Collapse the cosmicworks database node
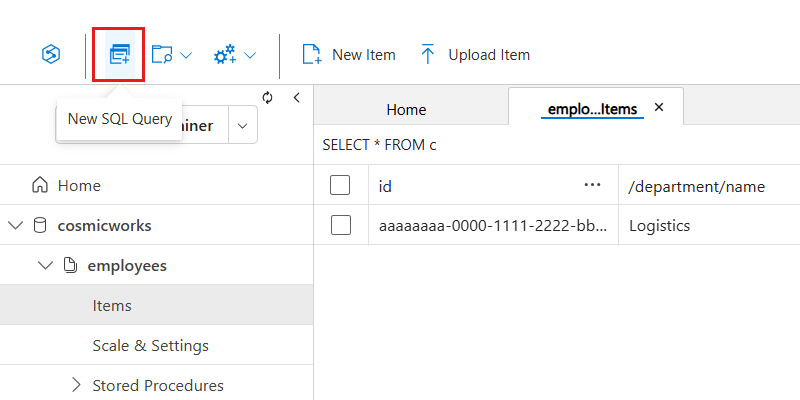This screenshot has height=400, width=800. click(15, 225)
